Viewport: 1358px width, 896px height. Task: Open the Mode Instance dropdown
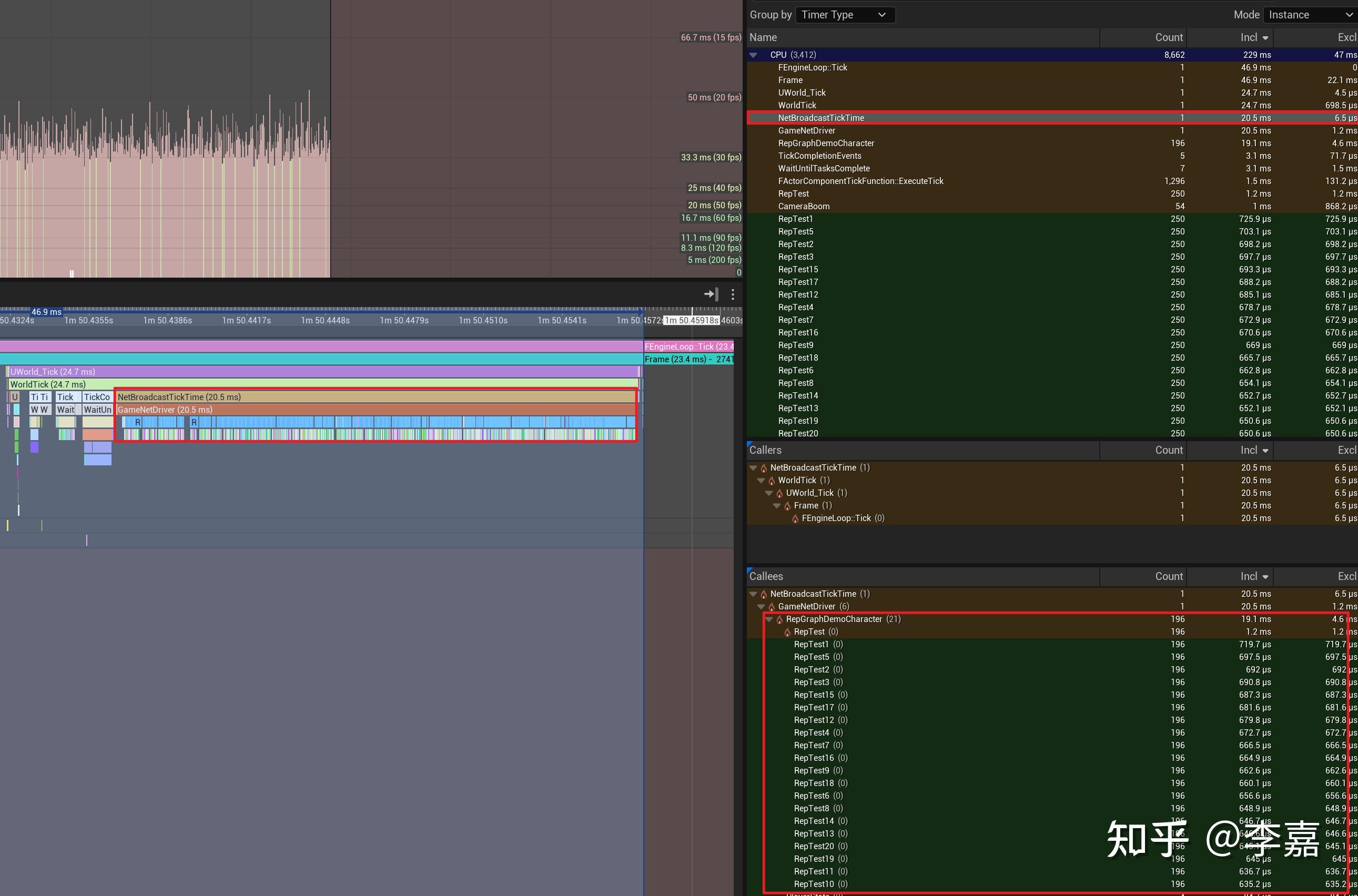click(1310, 15)
